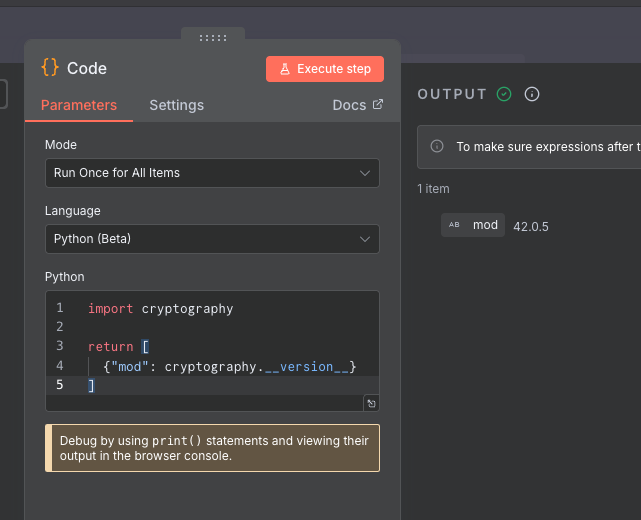The image size is (641, 520).
Task: Click the 'import cryptography' line in the editor
Action: 160,308
